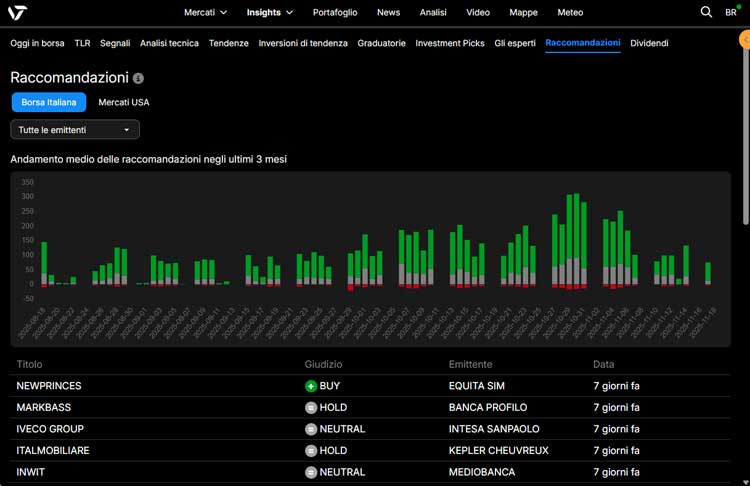Click the orange badge at top right edge
750x486 pixels.
tap(744, 40)
